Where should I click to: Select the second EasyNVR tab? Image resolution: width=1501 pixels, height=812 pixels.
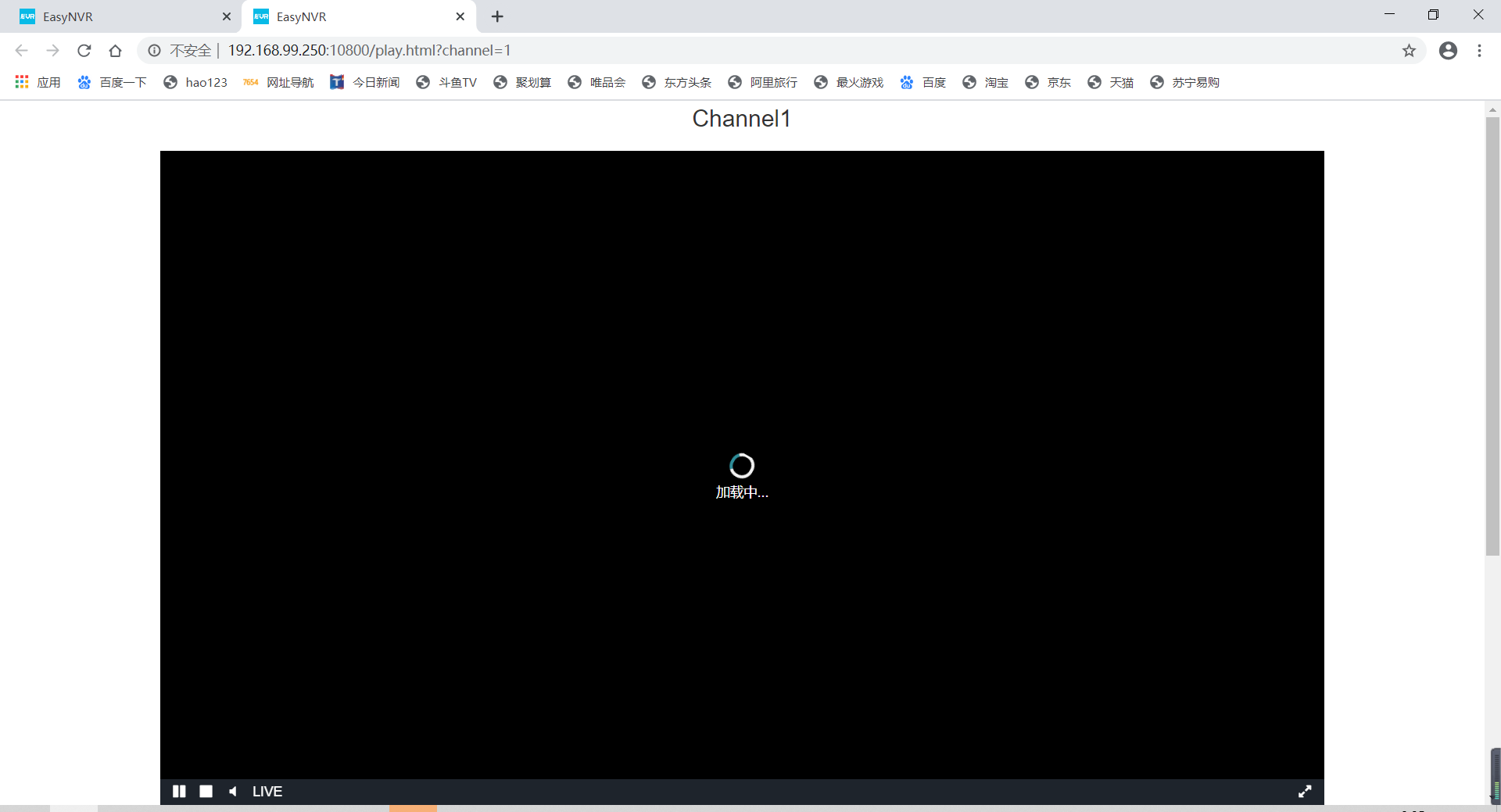click(359, 16)
